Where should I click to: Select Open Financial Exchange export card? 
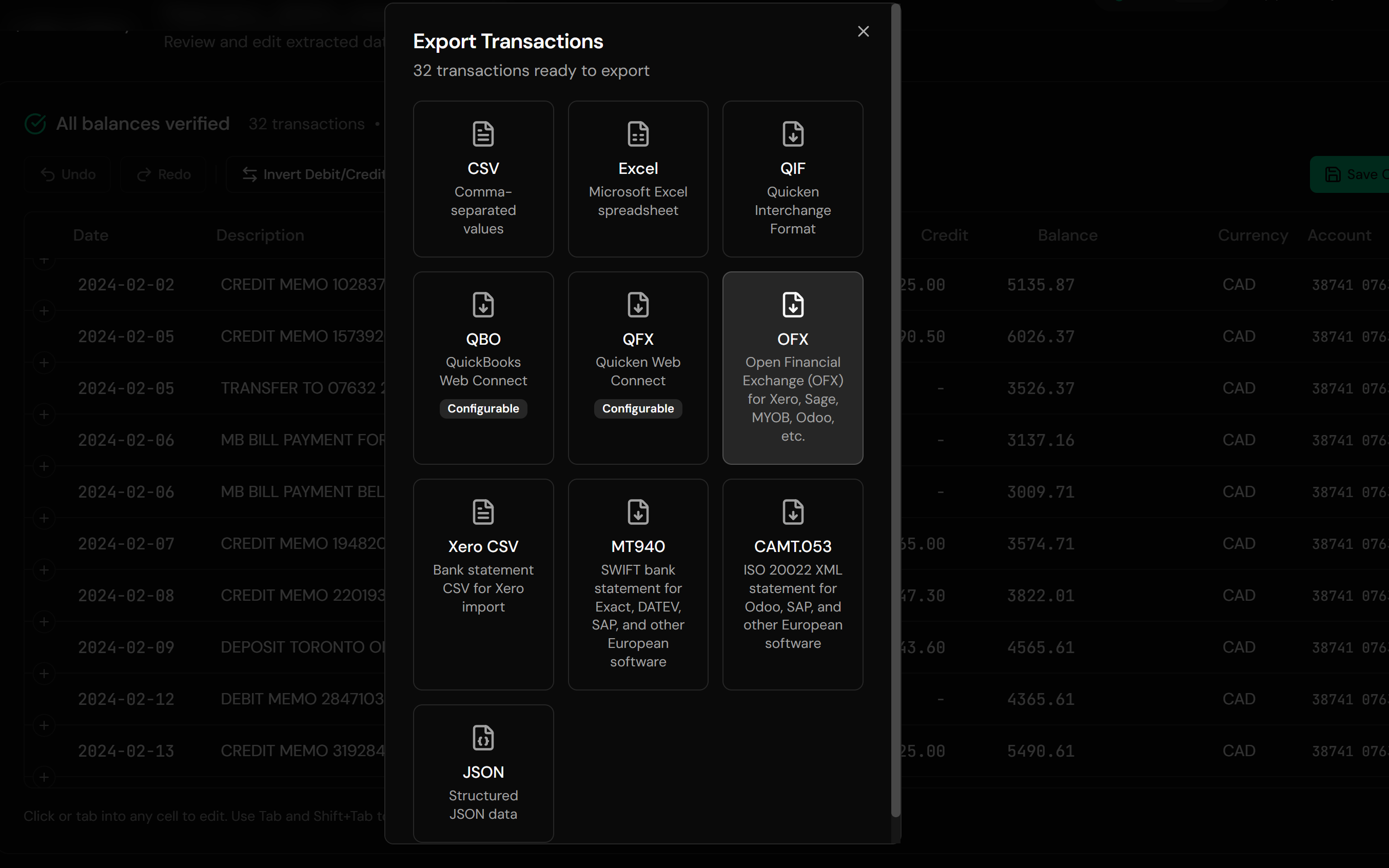(792, 367)
